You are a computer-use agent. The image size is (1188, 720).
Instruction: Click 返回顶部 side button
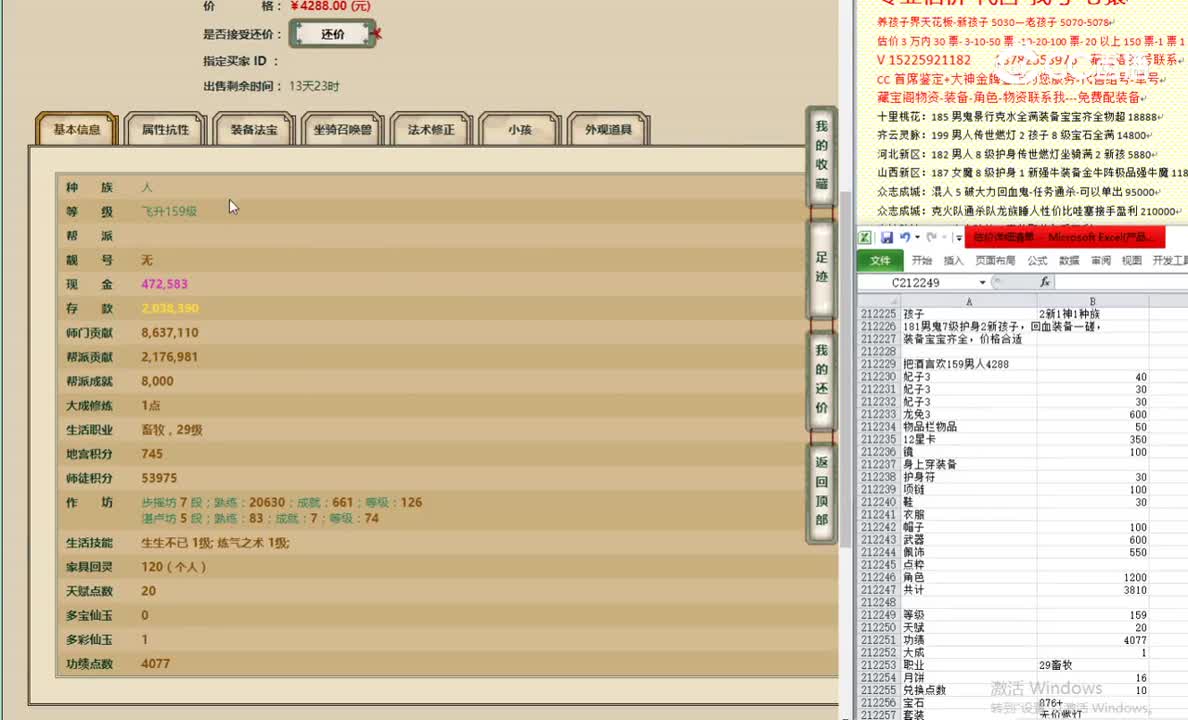click(821, 491)
